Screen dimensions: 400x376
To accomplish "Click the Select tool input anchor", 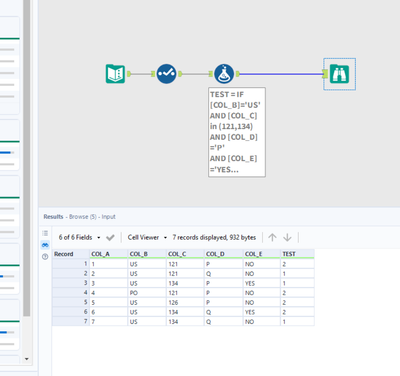I will click(x=153, y=74).
